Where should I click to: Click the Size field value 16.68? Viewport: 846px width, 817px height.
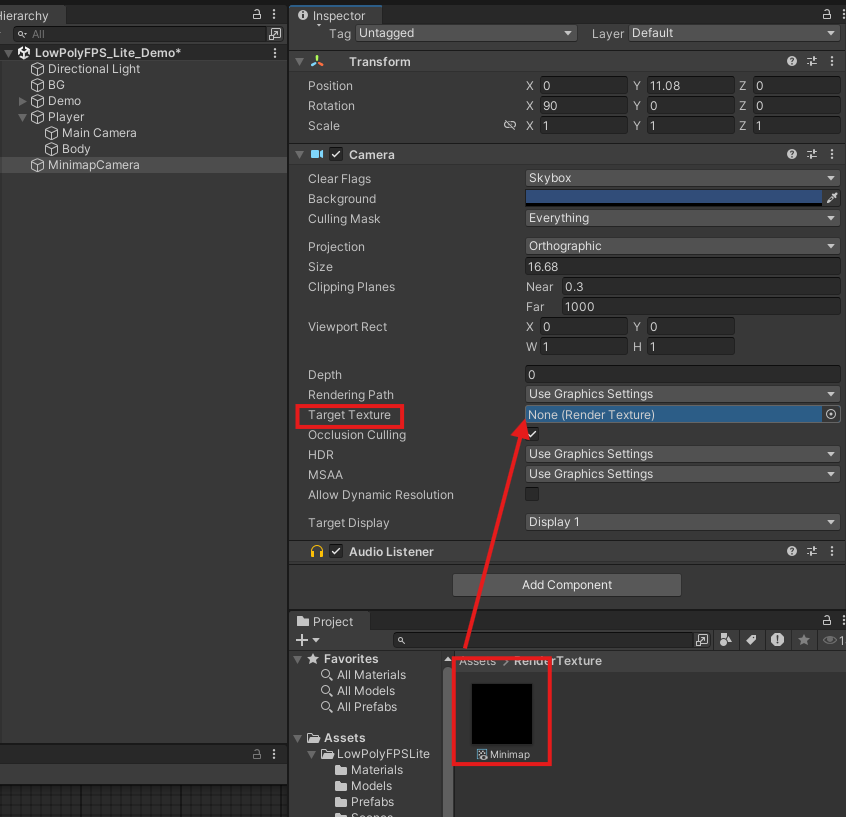683,267
